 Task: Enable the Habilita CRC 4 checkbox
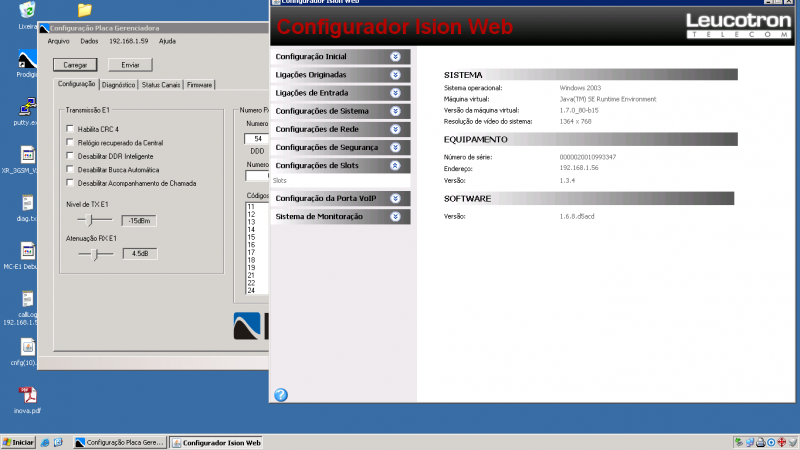tap(70, 129)
